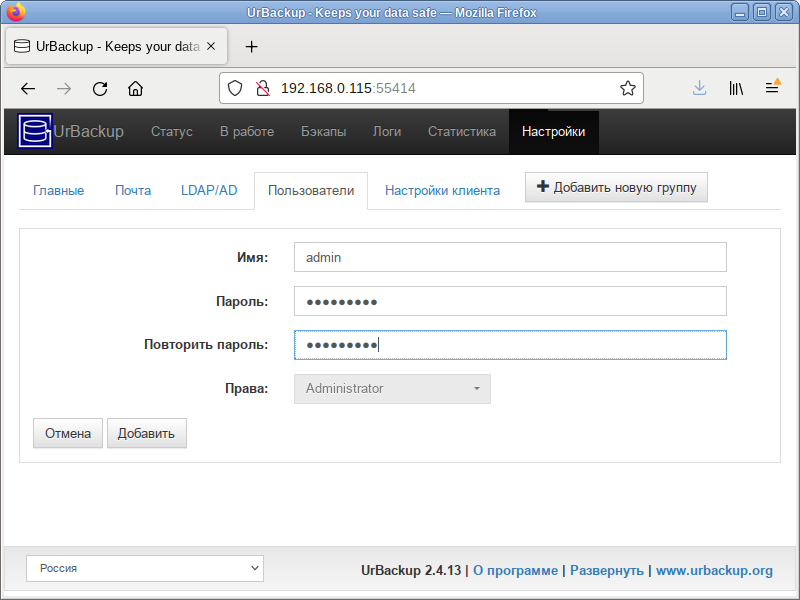Select the UrBackup - Keeps your data tab
This screenshot has width=800, height=600.
tap(116, 46)
